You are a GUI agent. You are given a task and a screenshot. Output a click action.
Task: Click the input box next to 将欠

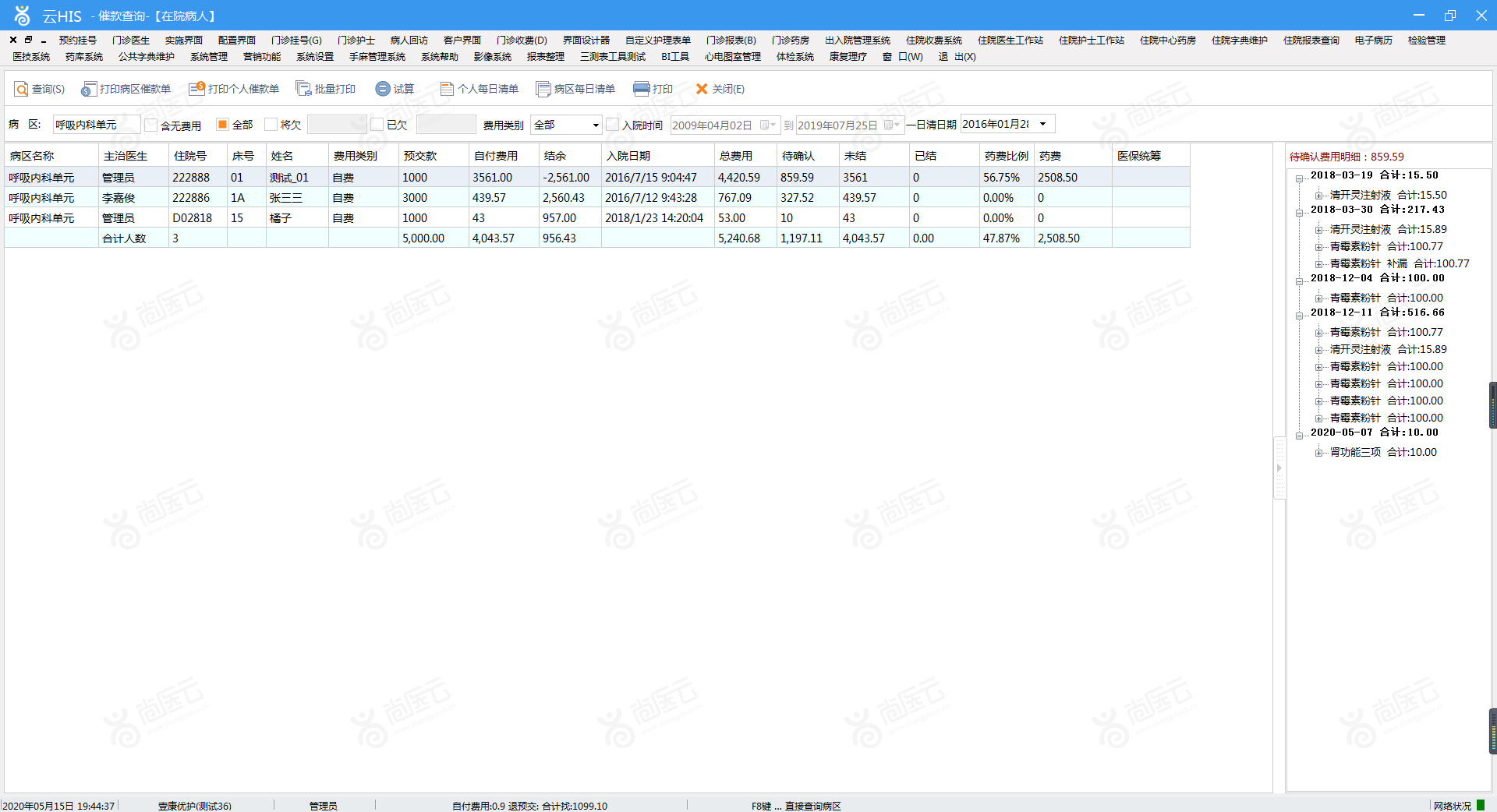[337, 125]
